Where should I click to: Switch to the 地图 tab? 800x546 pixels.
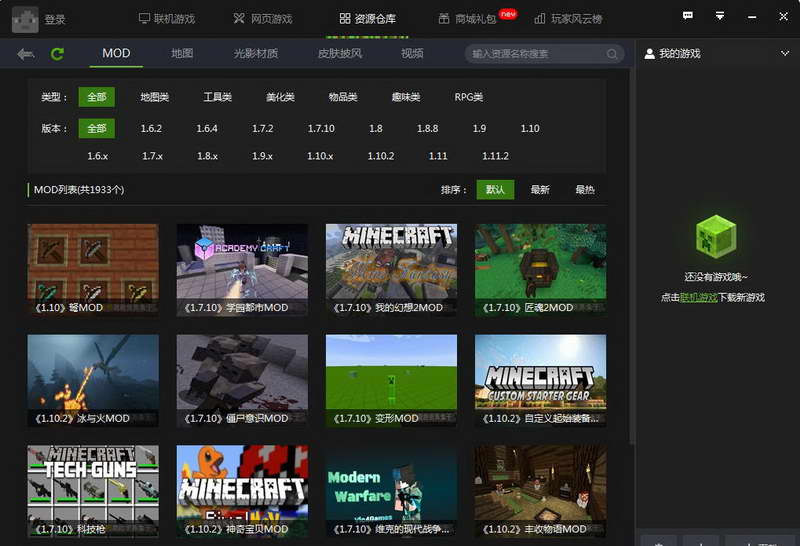(x=182, y=53)
